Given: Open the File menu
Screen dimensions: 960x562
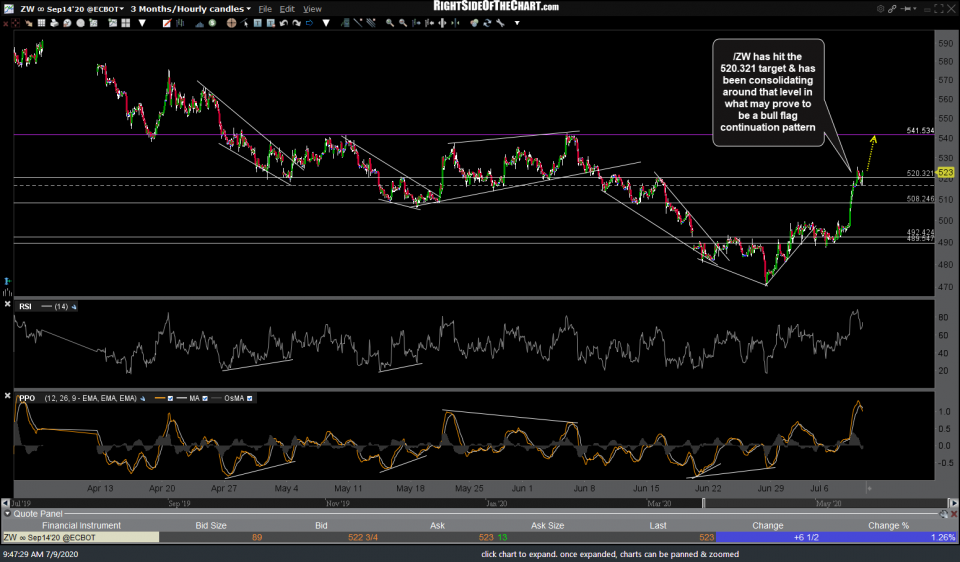Looking at the screenshot, I should [x=265, y=9].
